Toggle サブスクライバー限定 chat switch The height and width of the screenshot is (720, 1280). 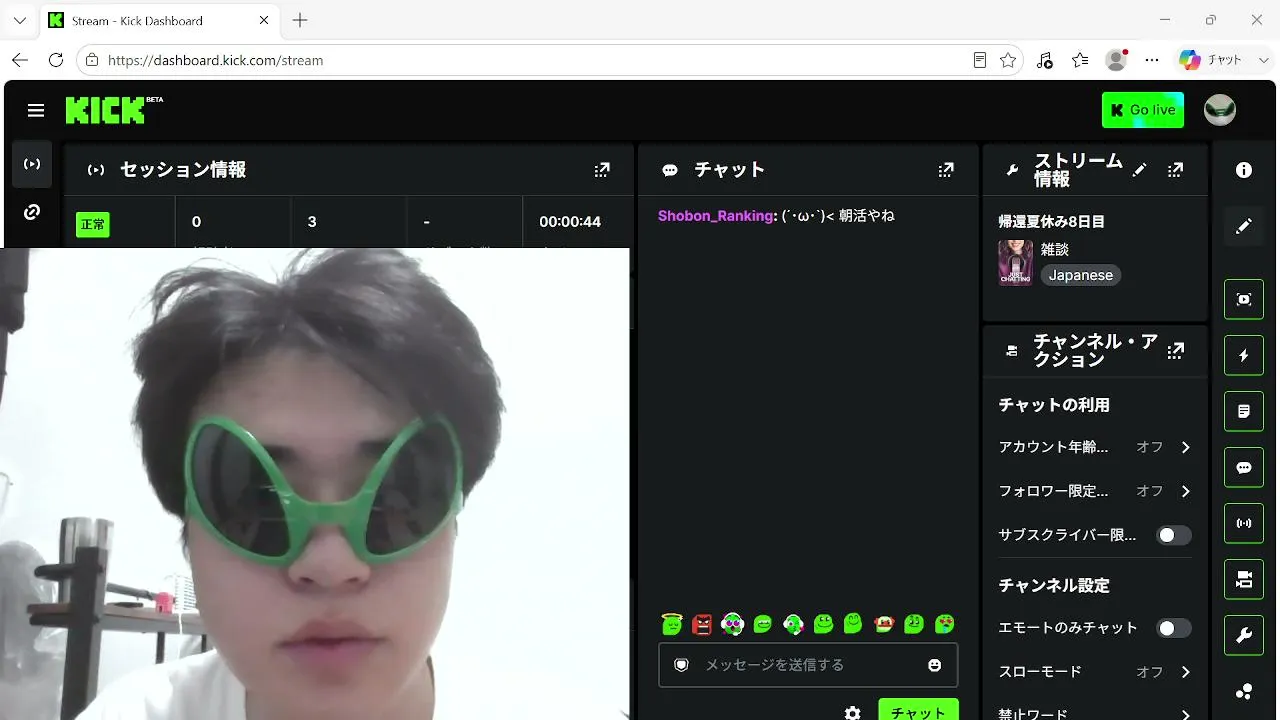tap(1174, 535)
